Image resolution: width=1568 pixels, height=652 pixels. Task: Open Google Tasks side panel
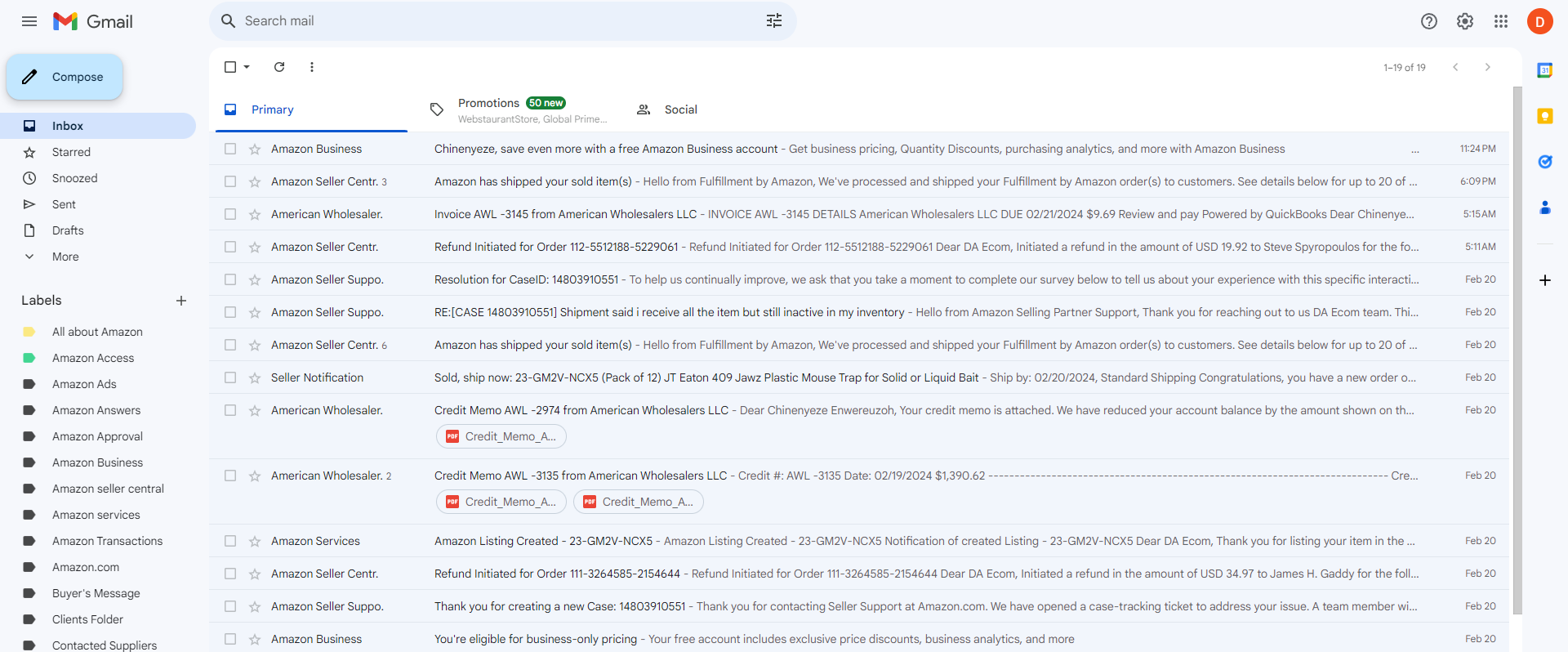coord(1545,162)
